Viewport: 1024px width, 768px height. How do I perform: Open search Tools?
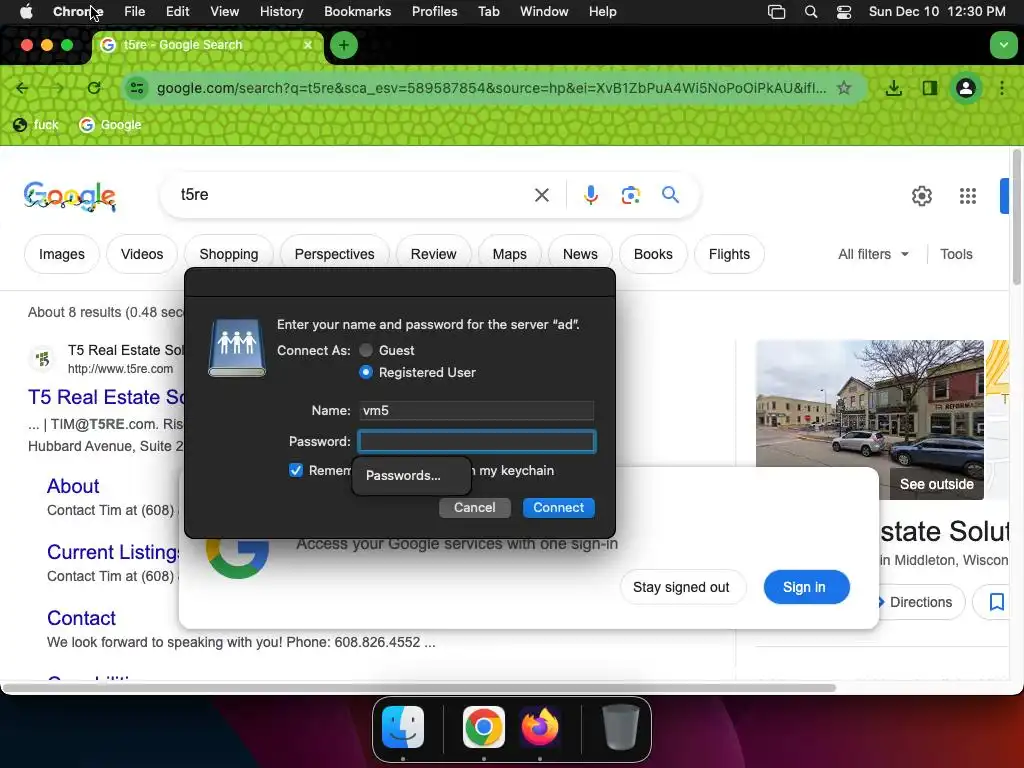[956, 254]
